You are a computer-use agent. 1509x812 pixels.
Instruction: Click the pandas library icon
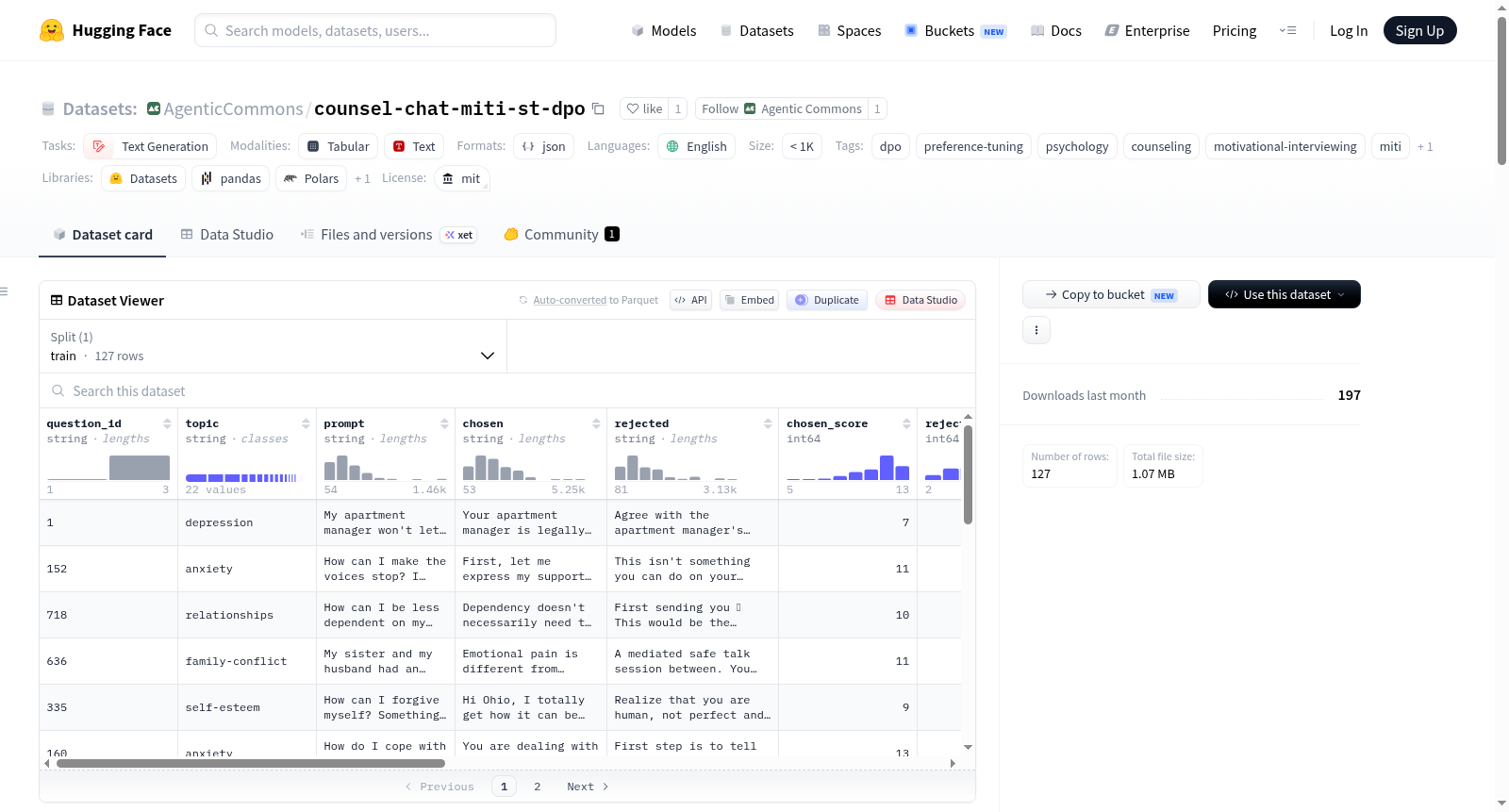point(207,178)
